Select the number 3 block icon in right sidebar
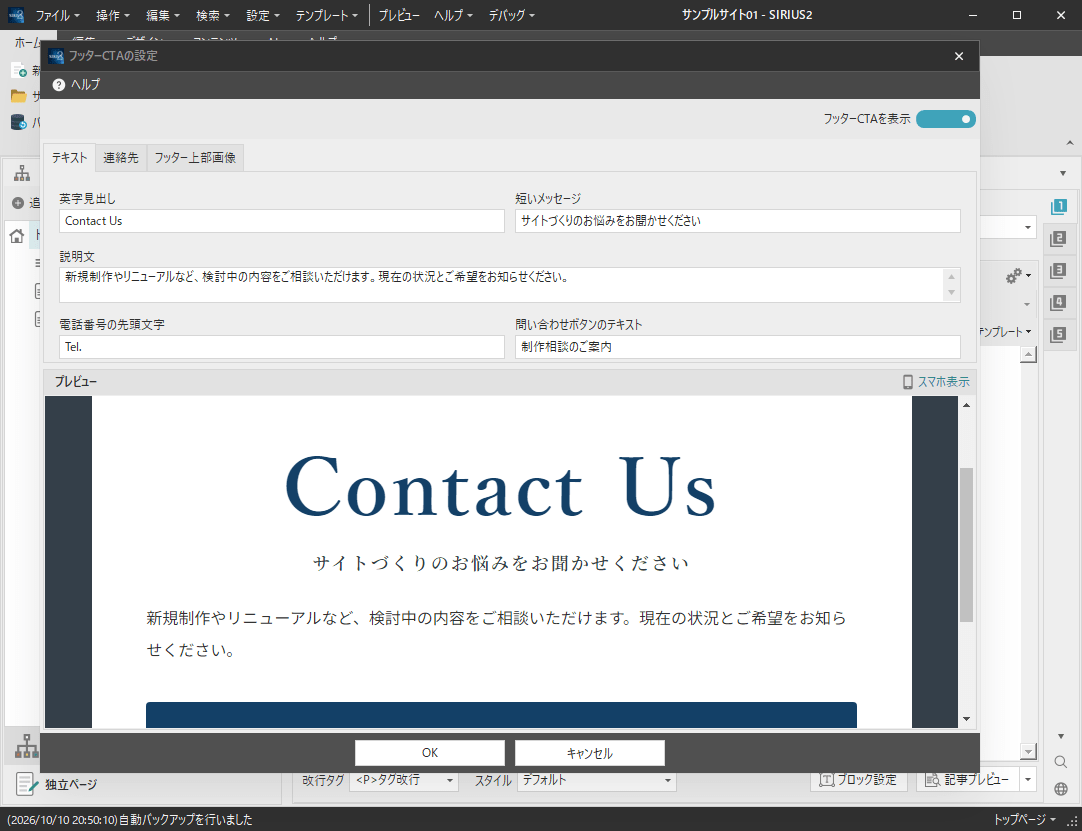Image resolution: width=1082 pixels, height=831 pixels. 1057,271
